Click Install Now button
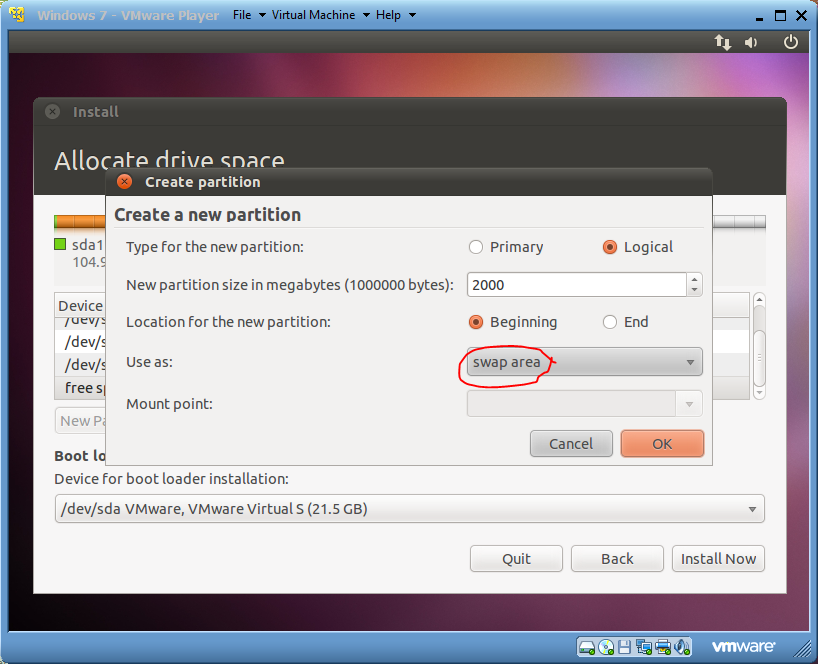Screen dimensions: 818x664 718,559
